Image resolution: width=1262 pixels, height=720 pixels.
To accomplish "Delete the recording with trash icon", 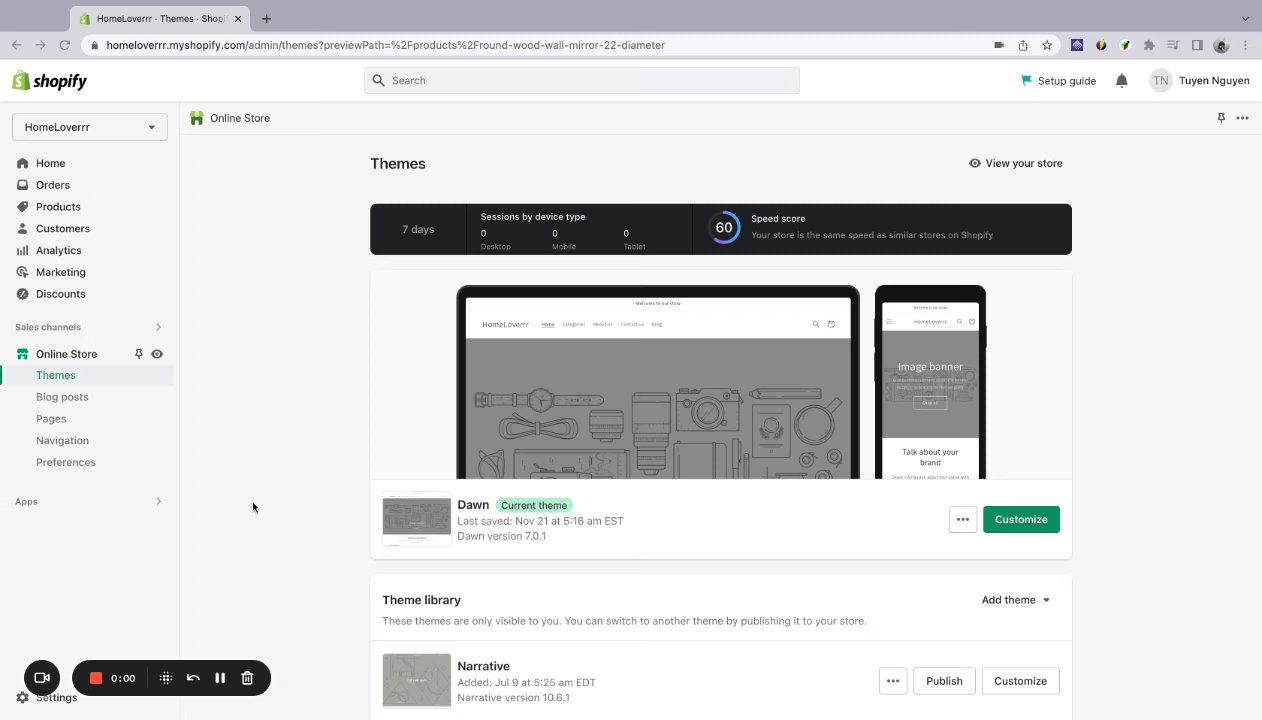I will tap(247, 678).
